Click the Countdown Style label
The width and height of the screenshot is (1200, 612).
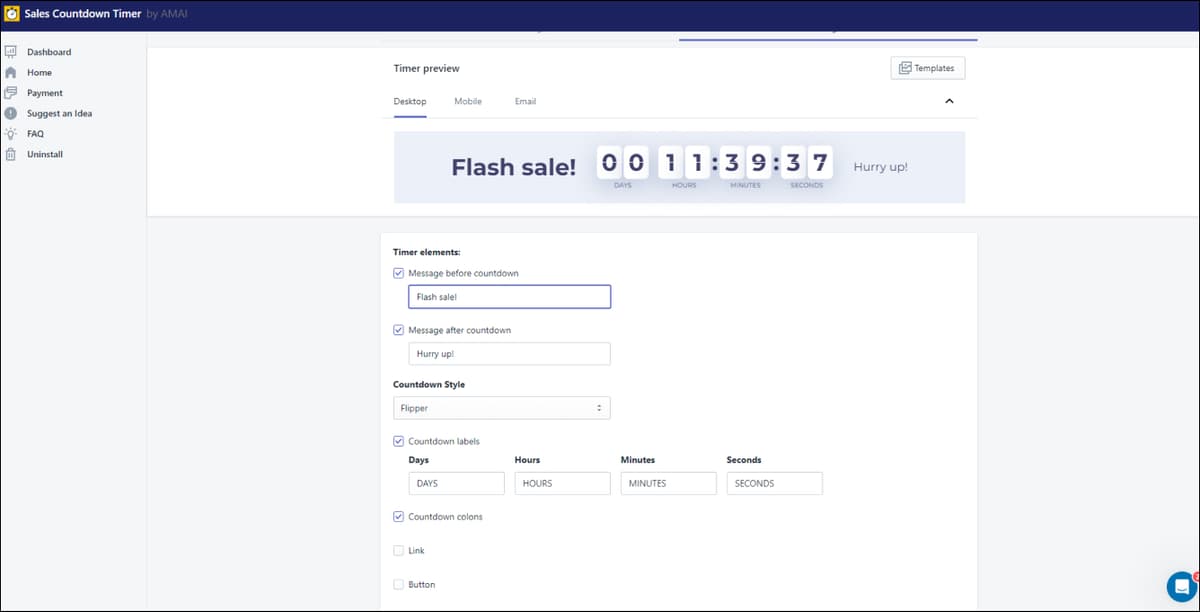point(429,384)
